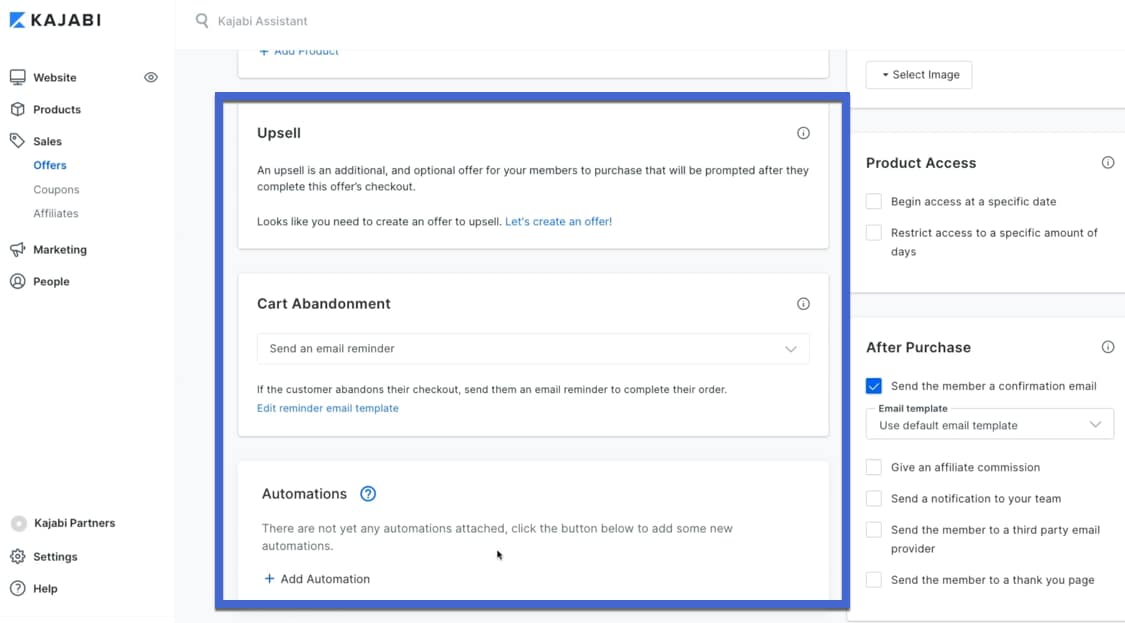This screenshot has height=623, width=1125.
Task: Click inside the Kajabi Assistant search field
Action: [x=400, y=21]
